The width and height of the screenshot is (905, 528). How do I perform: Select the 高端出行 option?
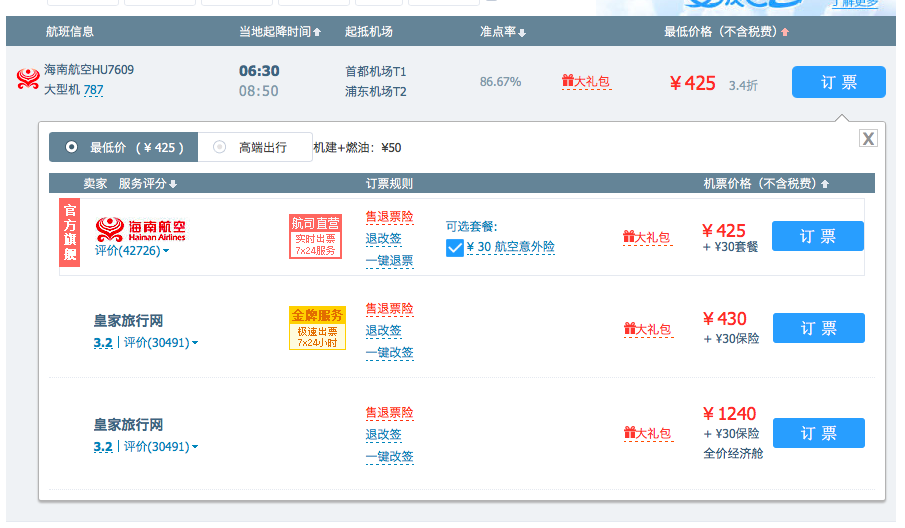(255, 147)
